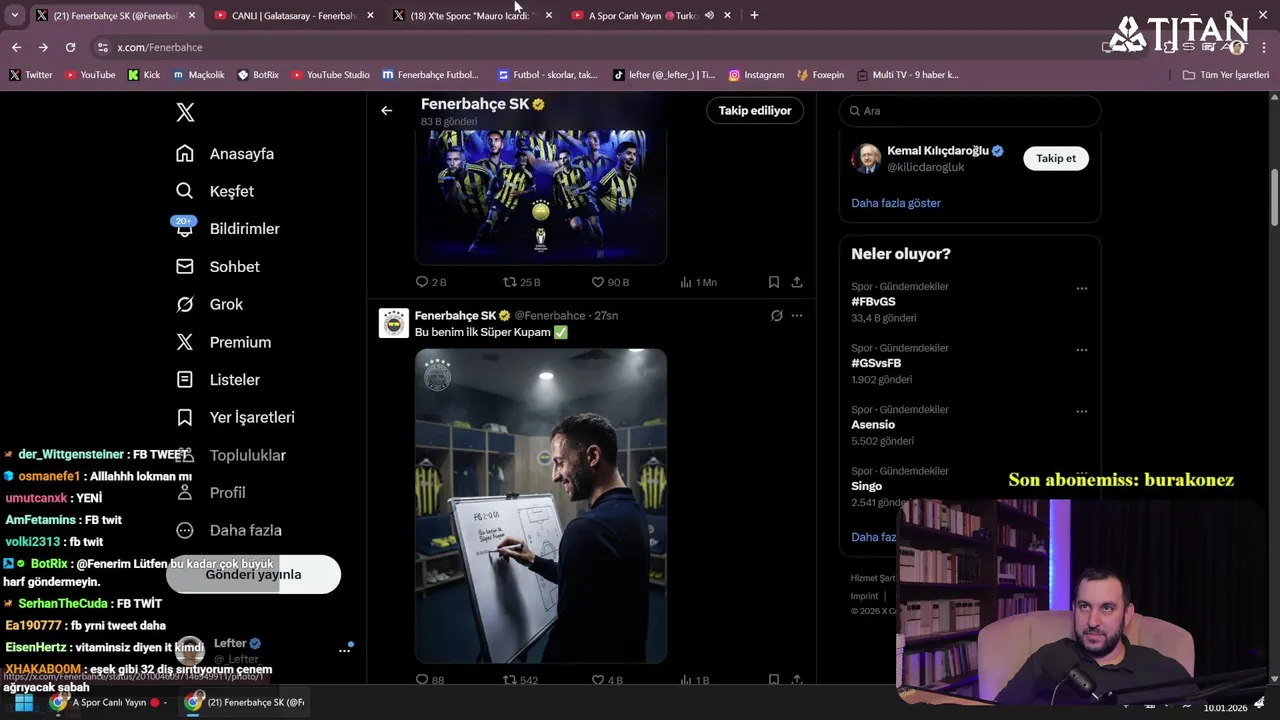Reload the page
1280x720 pixels.
click(70, 47)
